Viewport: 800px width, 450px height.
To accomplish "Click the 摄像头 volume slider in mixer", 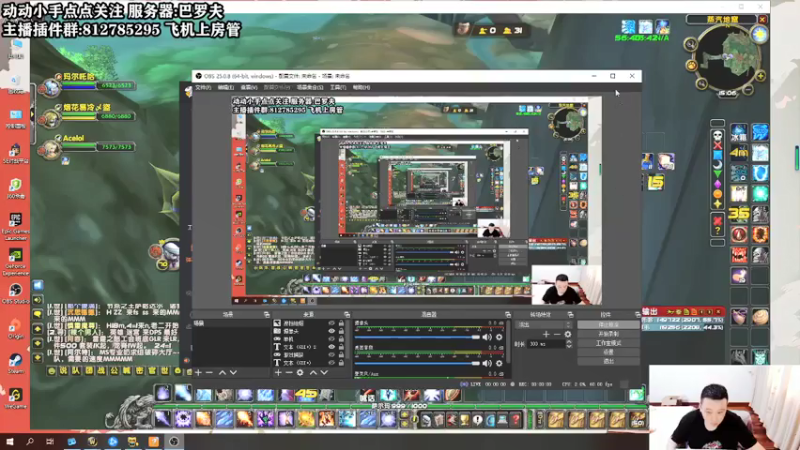I will pyautogui.click(x=417, y=337).
